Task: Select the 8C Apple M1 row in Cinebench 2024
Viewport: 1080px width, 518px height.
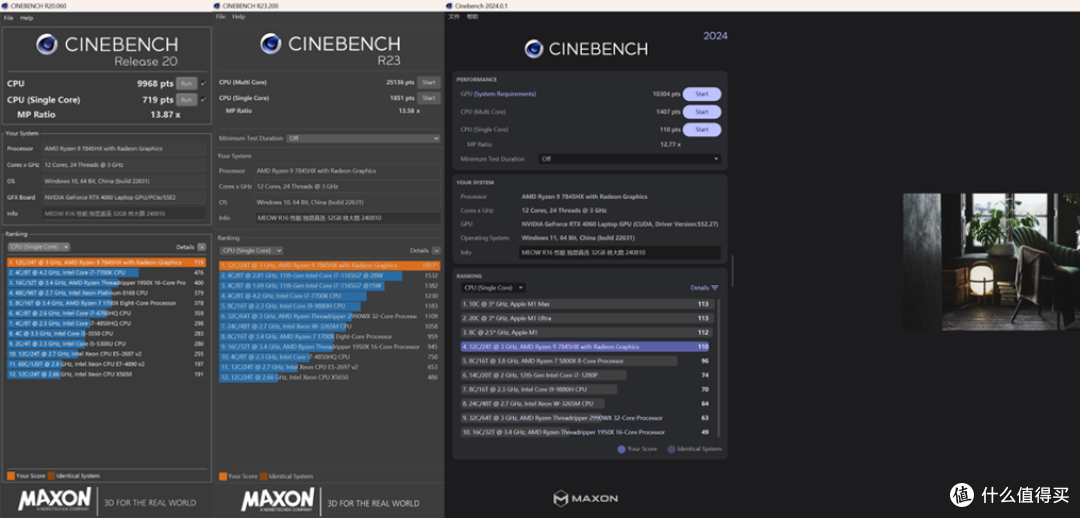Action: tap(585, 333)
